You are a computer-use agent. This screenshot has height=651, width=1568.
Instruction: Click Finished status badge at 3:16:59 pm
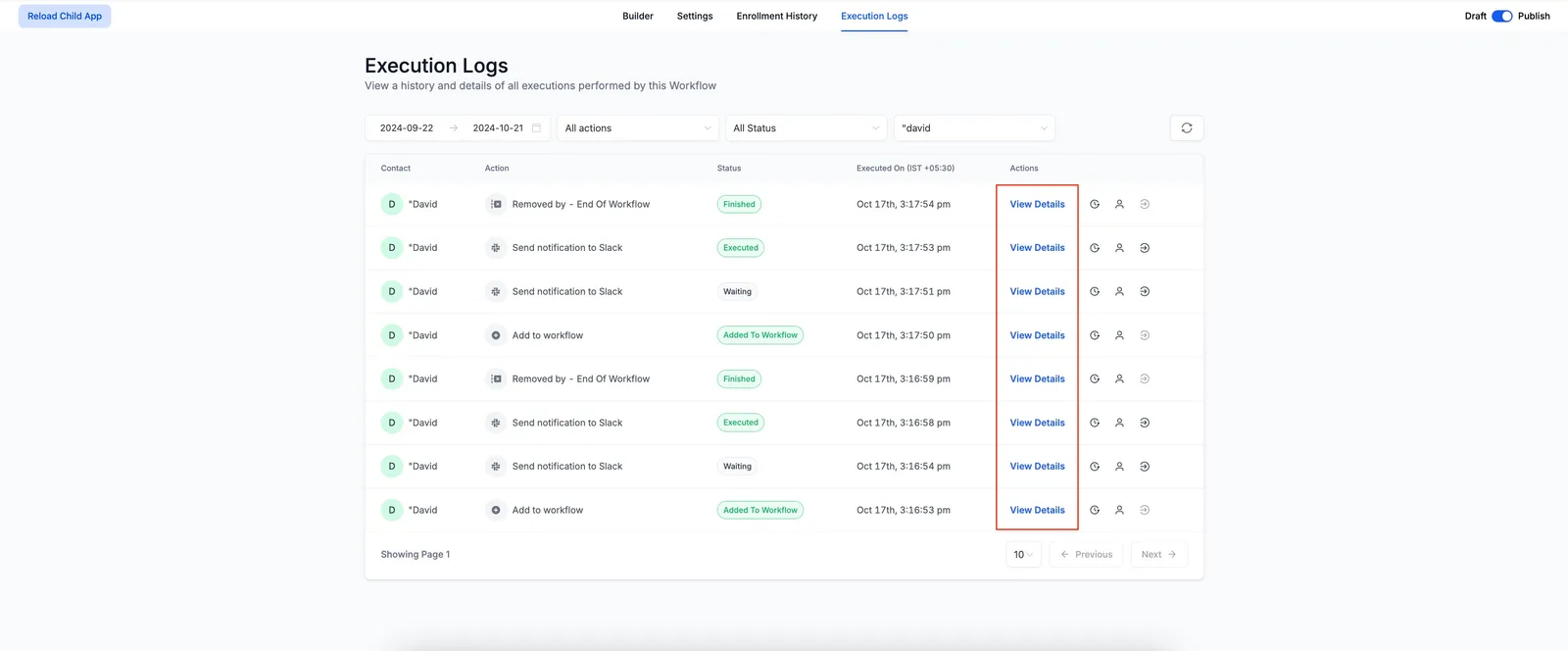pos(739,378)
